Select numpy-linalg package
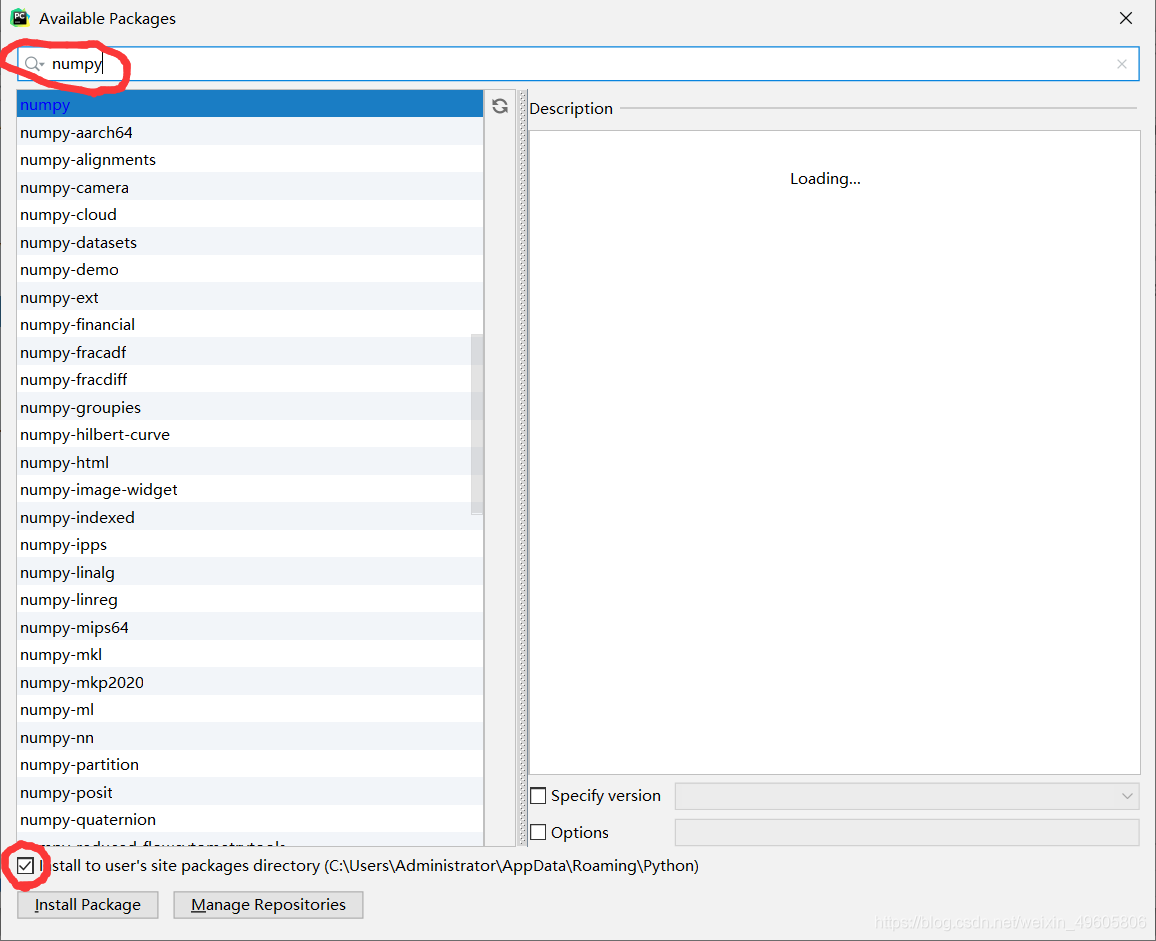 (250, 573)
